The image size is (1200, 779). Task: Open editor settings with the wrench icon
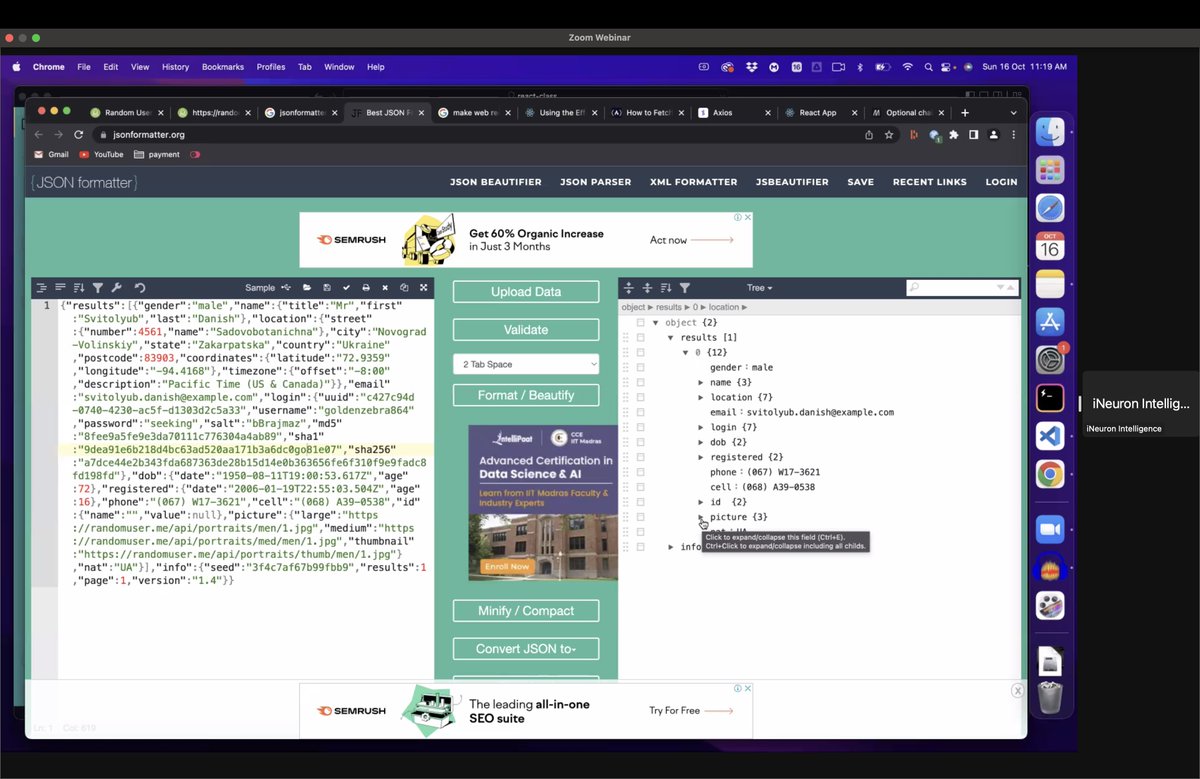click(x=116, y=288)
